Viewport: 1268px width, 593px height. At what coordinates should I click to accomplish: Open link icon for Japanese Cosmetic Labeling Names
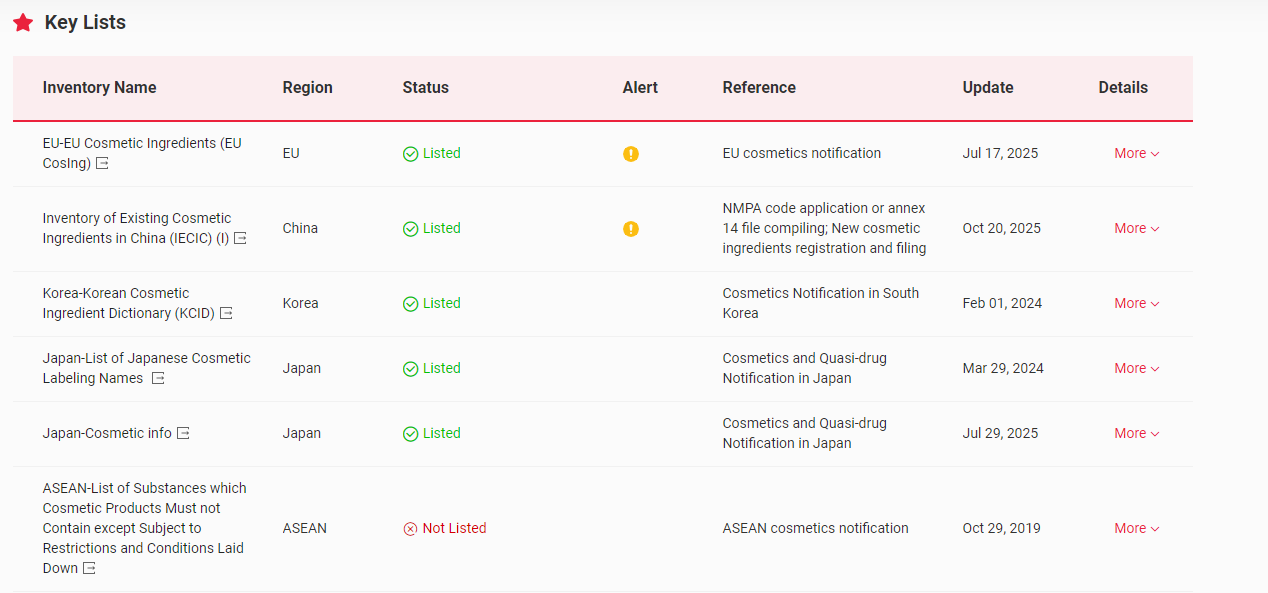[158, 379]
